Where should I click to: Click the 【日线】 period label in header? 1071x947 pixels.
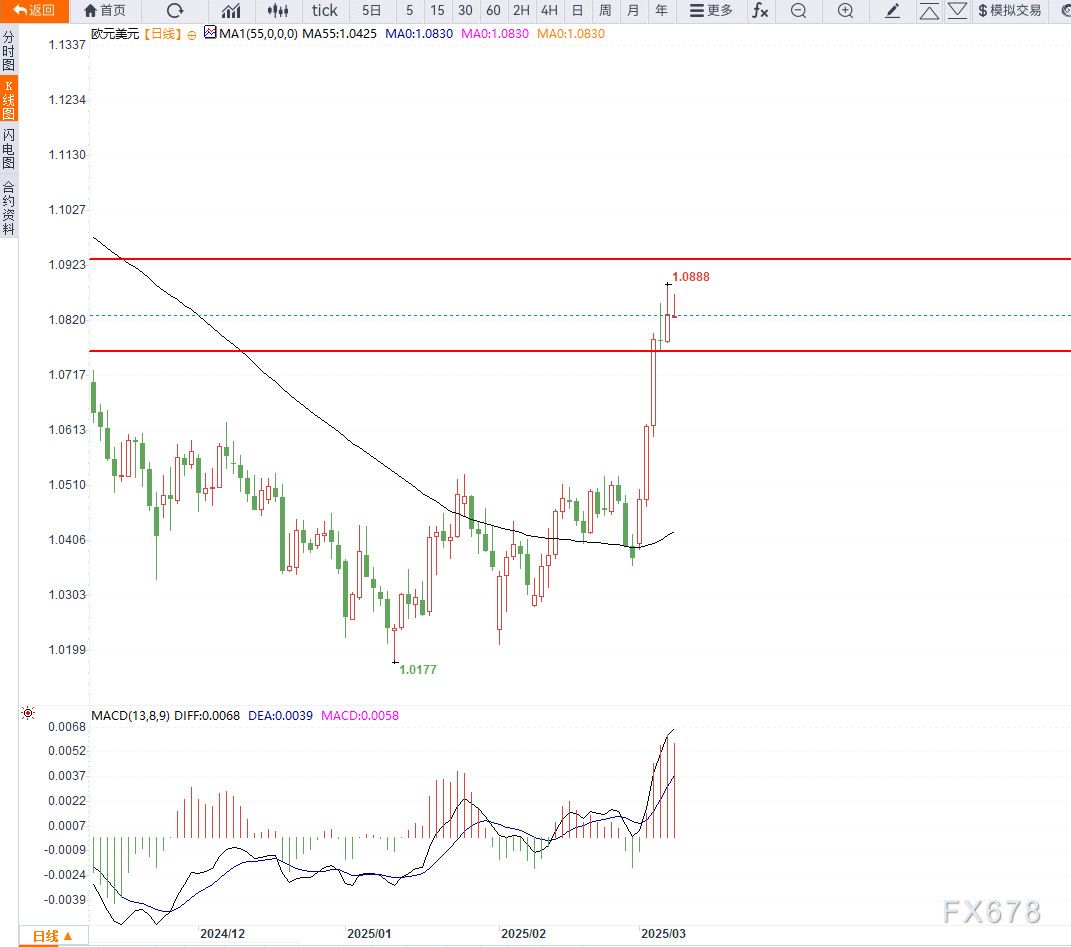pyautogui.click(x=163, y=33)
